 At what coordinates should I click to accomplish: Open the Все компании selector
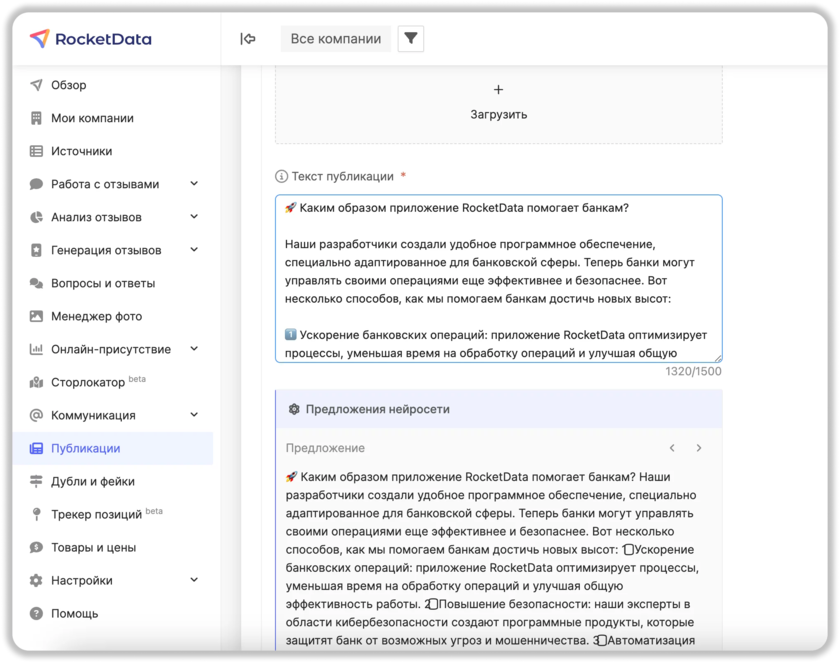click(x=335, y=39)
